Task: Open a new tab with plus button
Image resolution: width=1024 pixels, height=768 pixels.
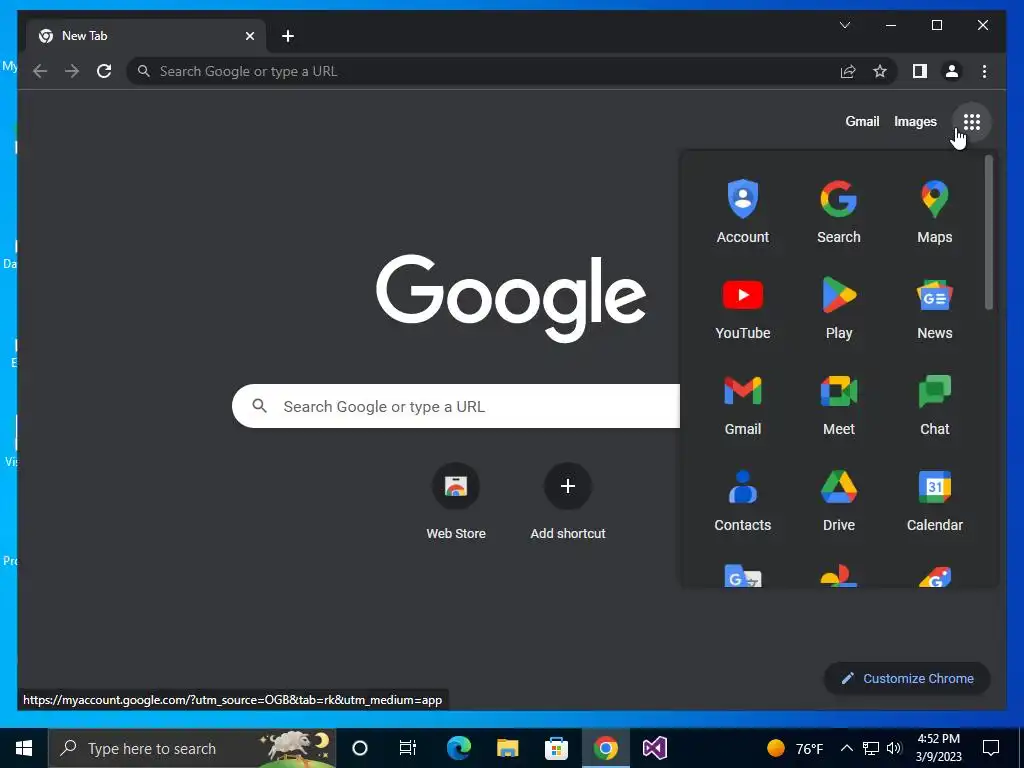Action: point(288,36)
